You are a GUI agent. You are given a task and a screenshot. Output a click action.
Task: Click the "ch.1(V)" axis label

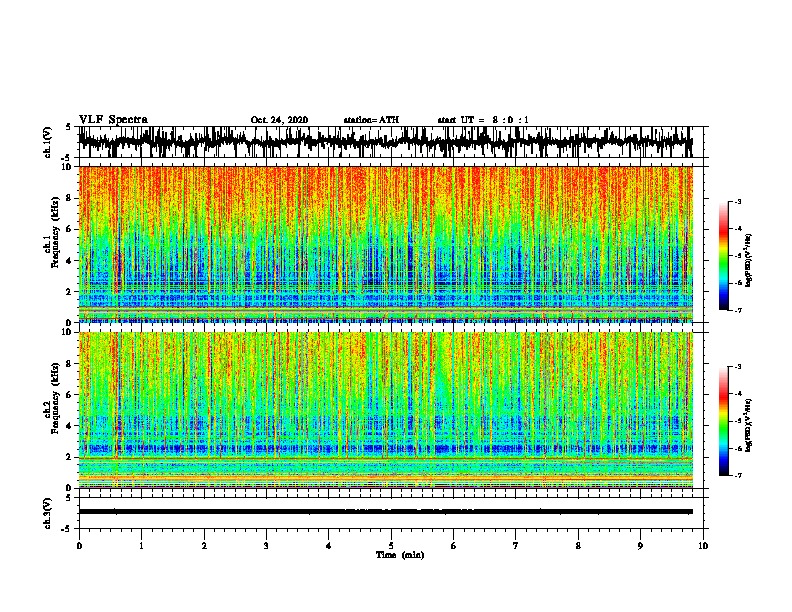pyautogui.click(x=48, y=142)
